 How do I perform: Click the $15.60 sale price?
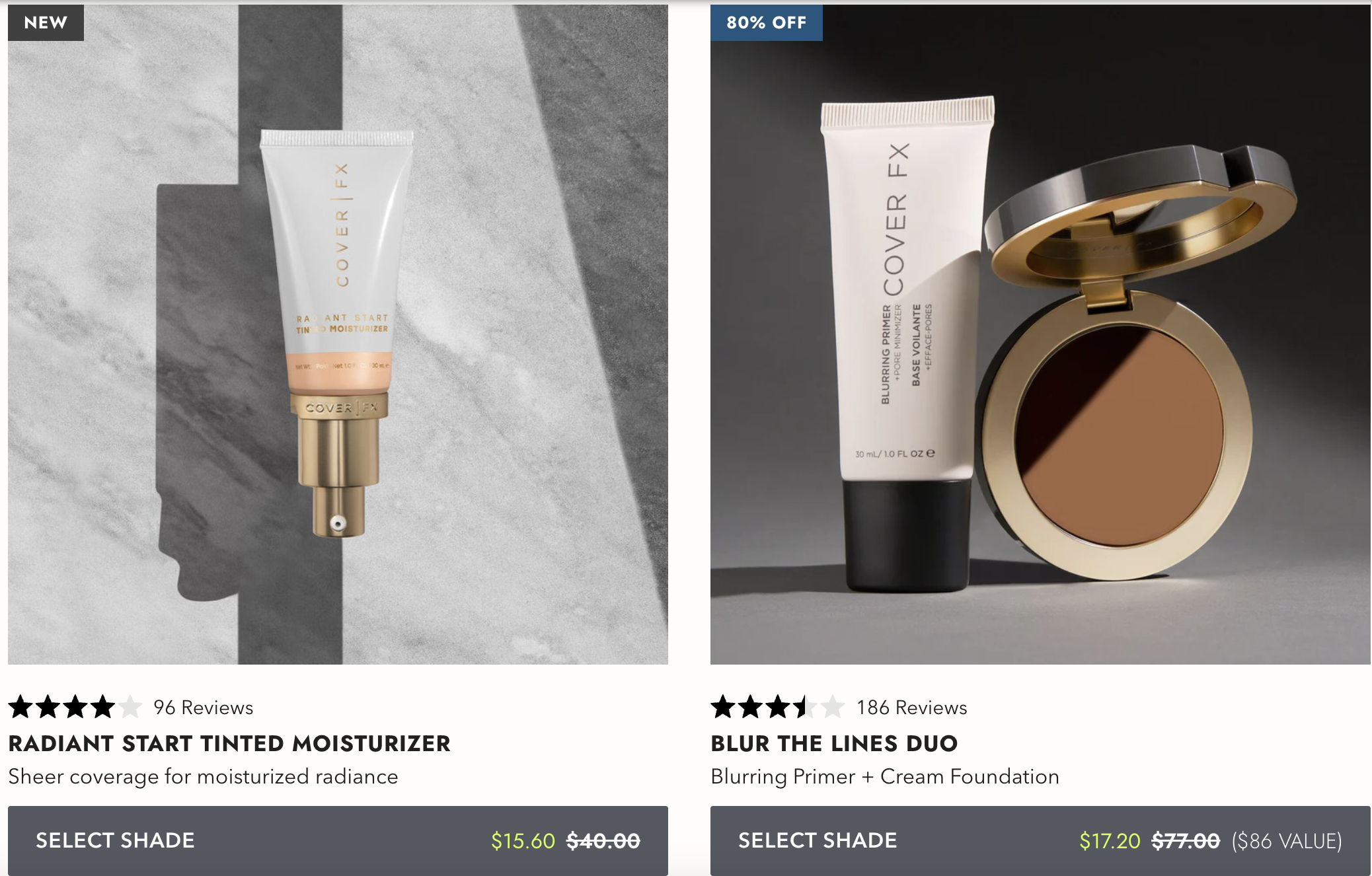pos(523,841)
